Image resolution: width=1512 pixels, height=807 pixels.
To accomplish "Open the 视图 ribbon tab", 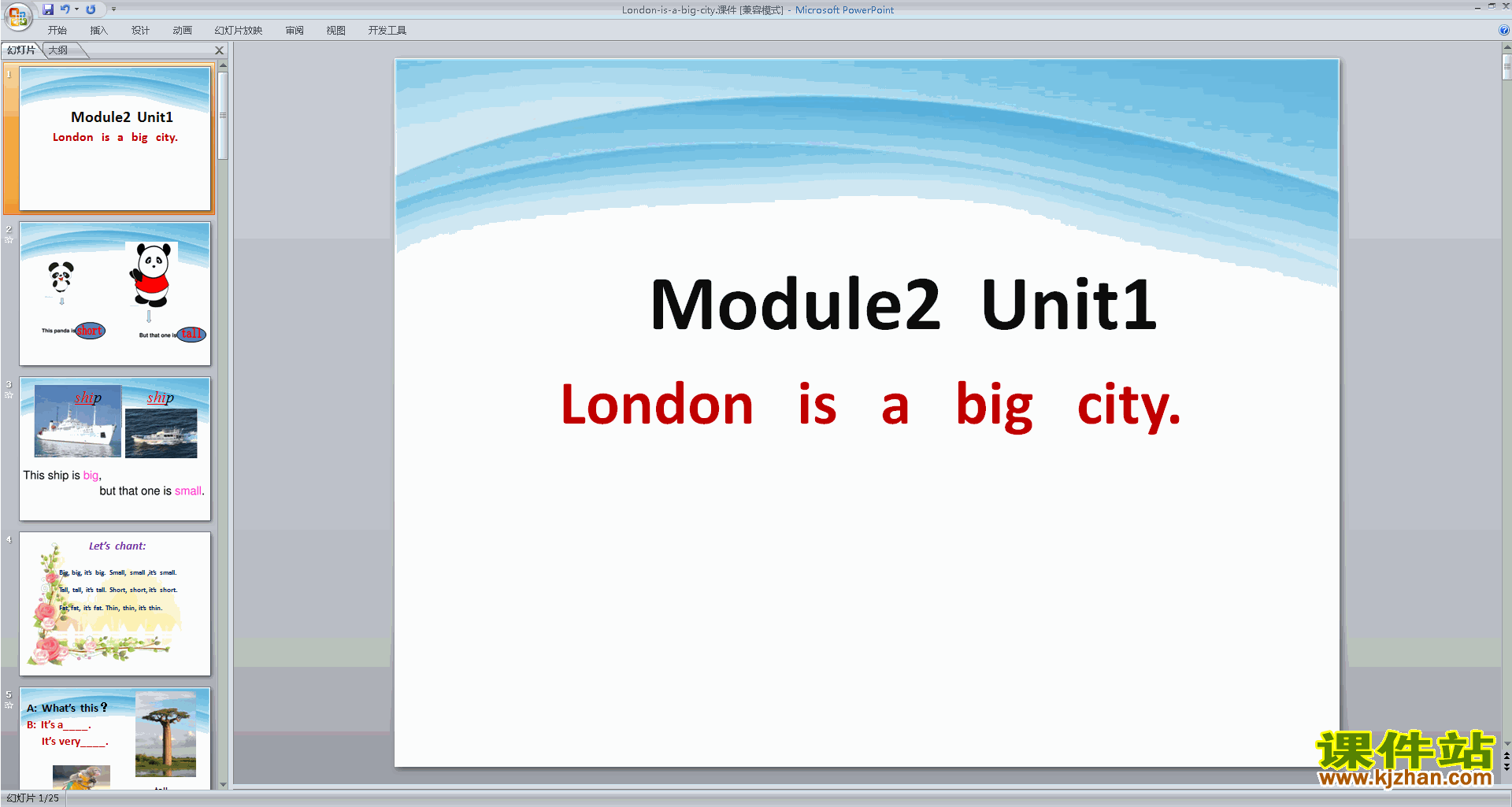I will tap(336, 31).
